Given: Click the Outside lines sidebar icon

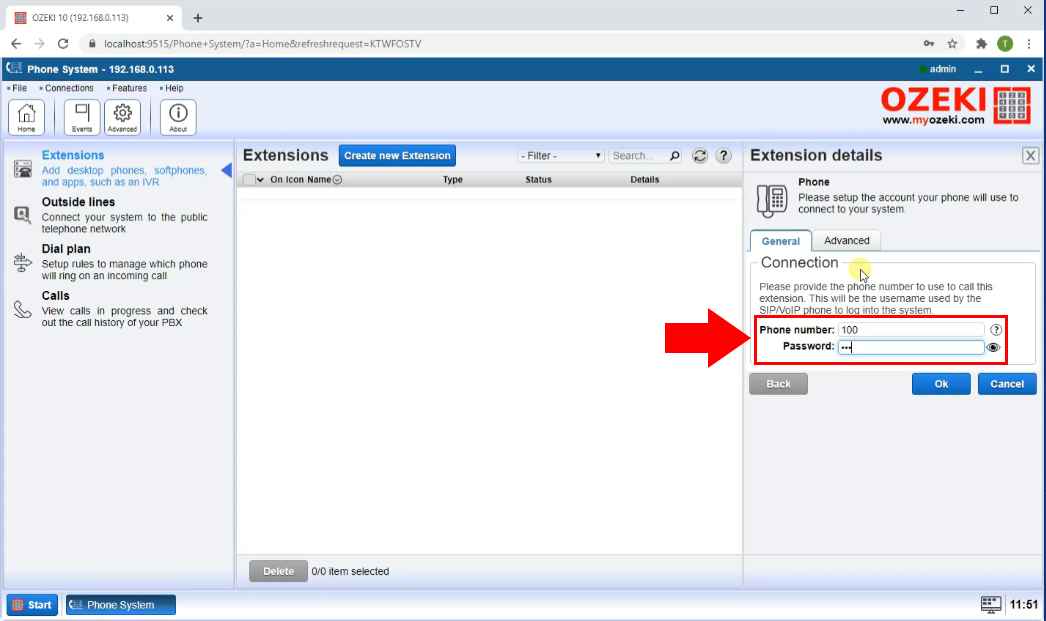Looking at the screenshot, I should [23, 215].
